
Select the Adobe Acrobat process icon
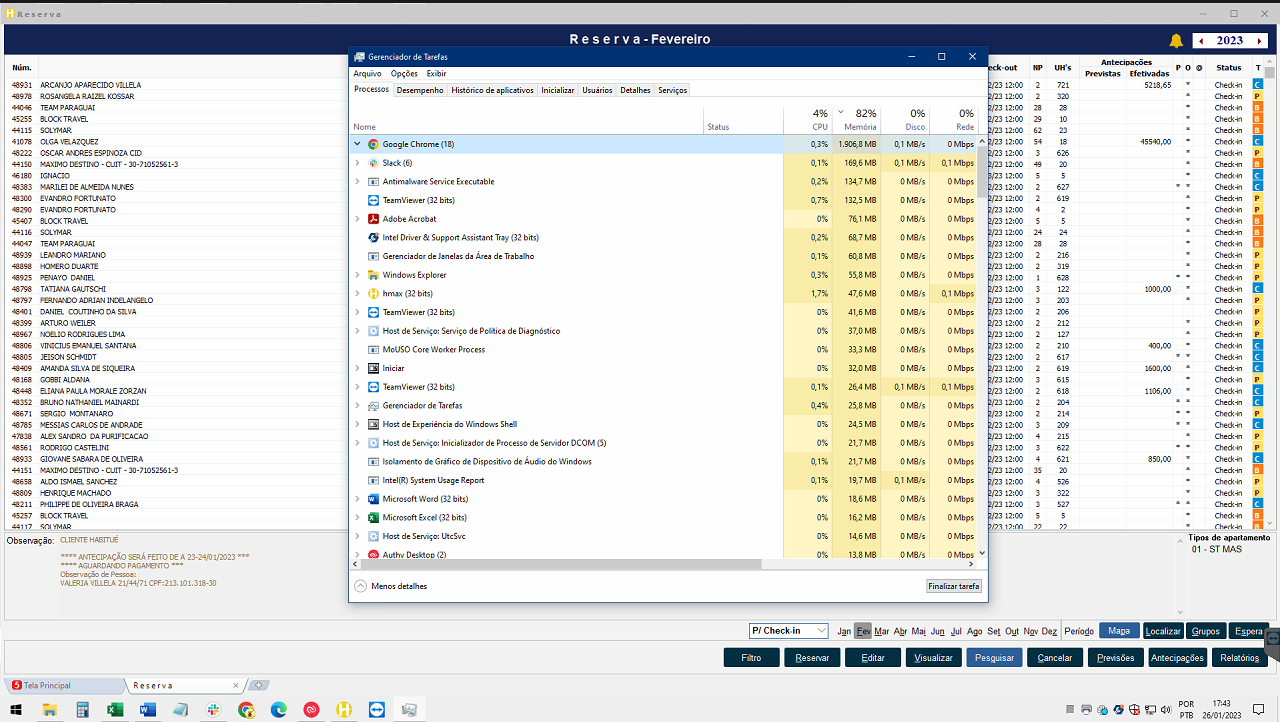click(x=373, y=219)
